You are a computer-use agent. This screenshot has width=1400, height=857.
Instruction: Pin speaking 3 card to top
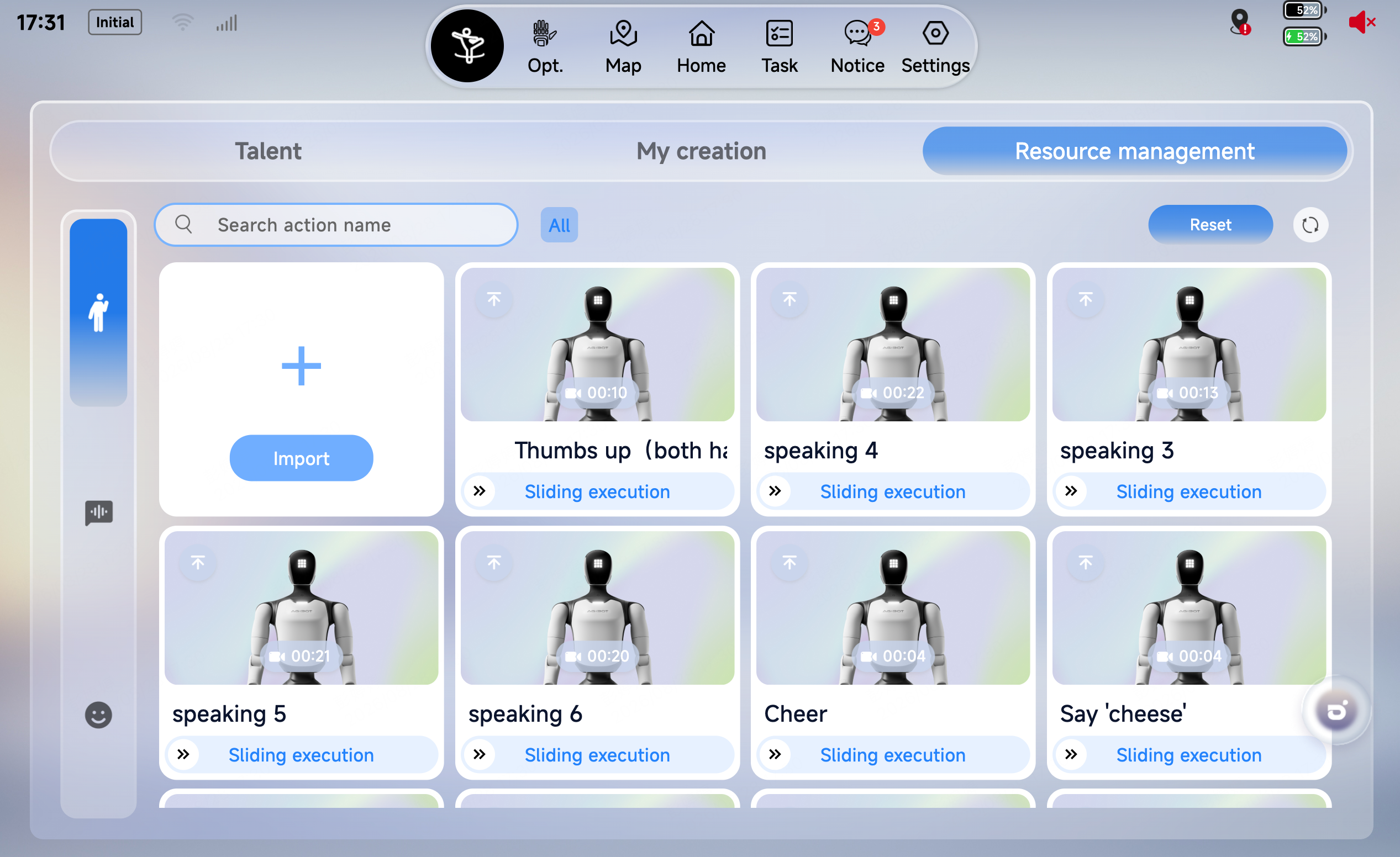[1085, 299]
